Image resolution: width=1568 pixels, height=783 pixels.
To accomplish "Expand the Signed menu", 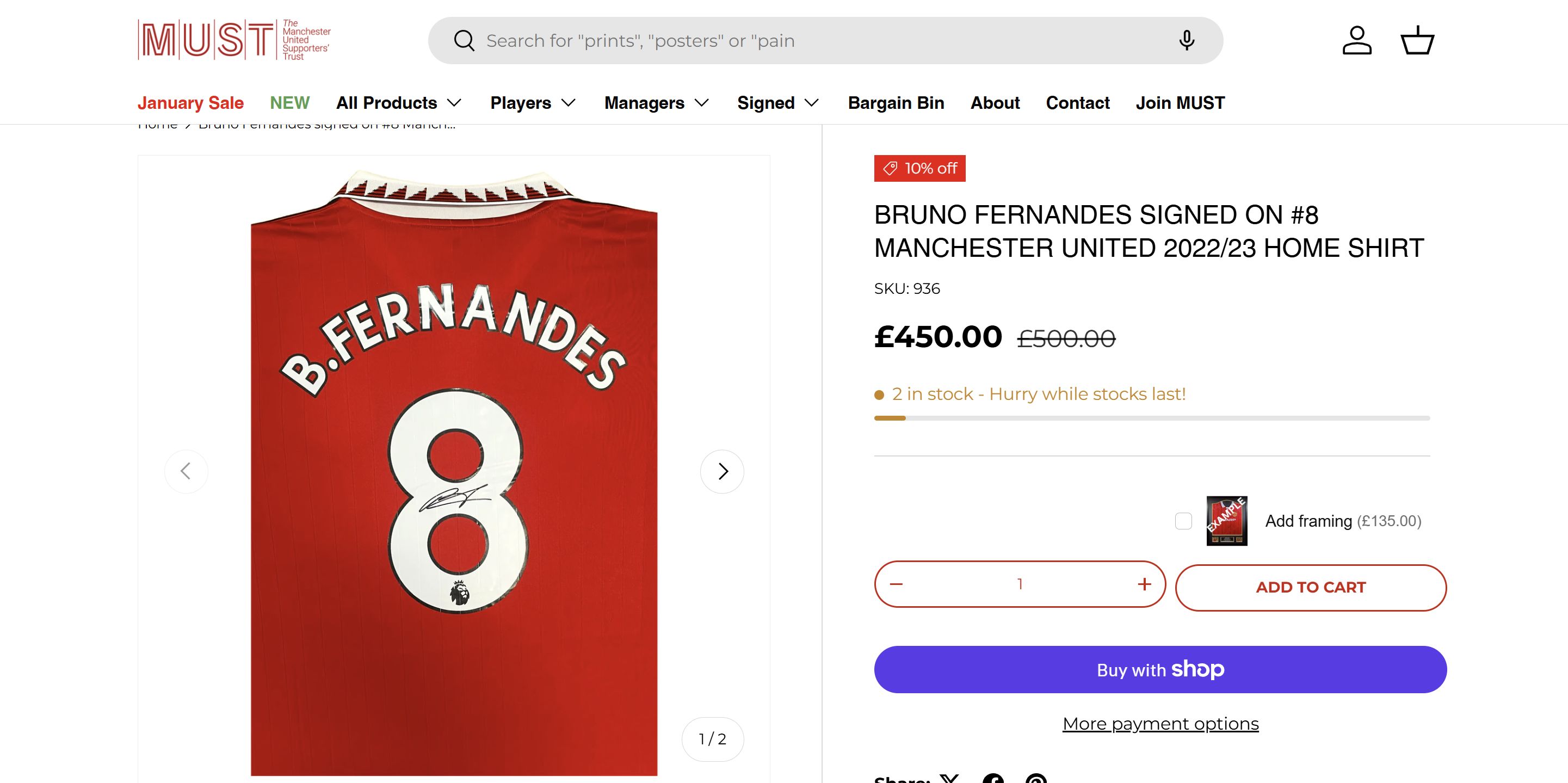I will pos(778,103).
